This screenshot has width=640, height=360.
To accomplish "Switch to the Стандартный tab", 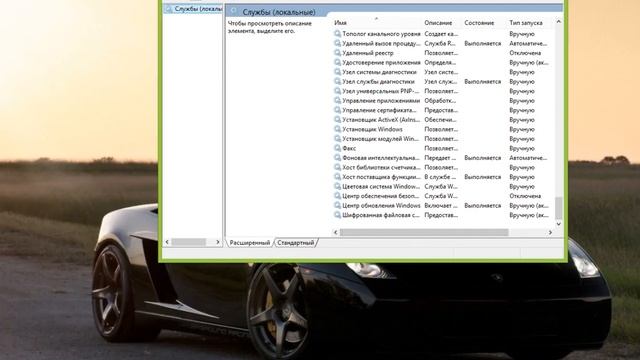I will point(296,243).
